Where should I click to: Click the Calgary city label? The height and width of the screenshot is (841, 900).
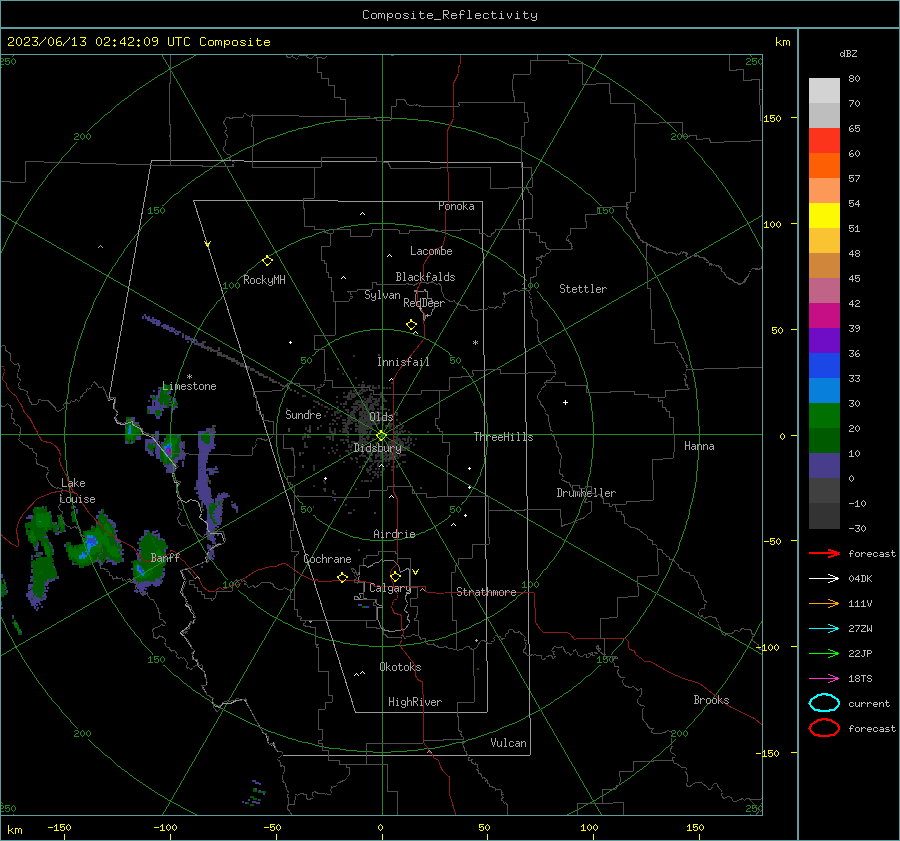(390, 588)
